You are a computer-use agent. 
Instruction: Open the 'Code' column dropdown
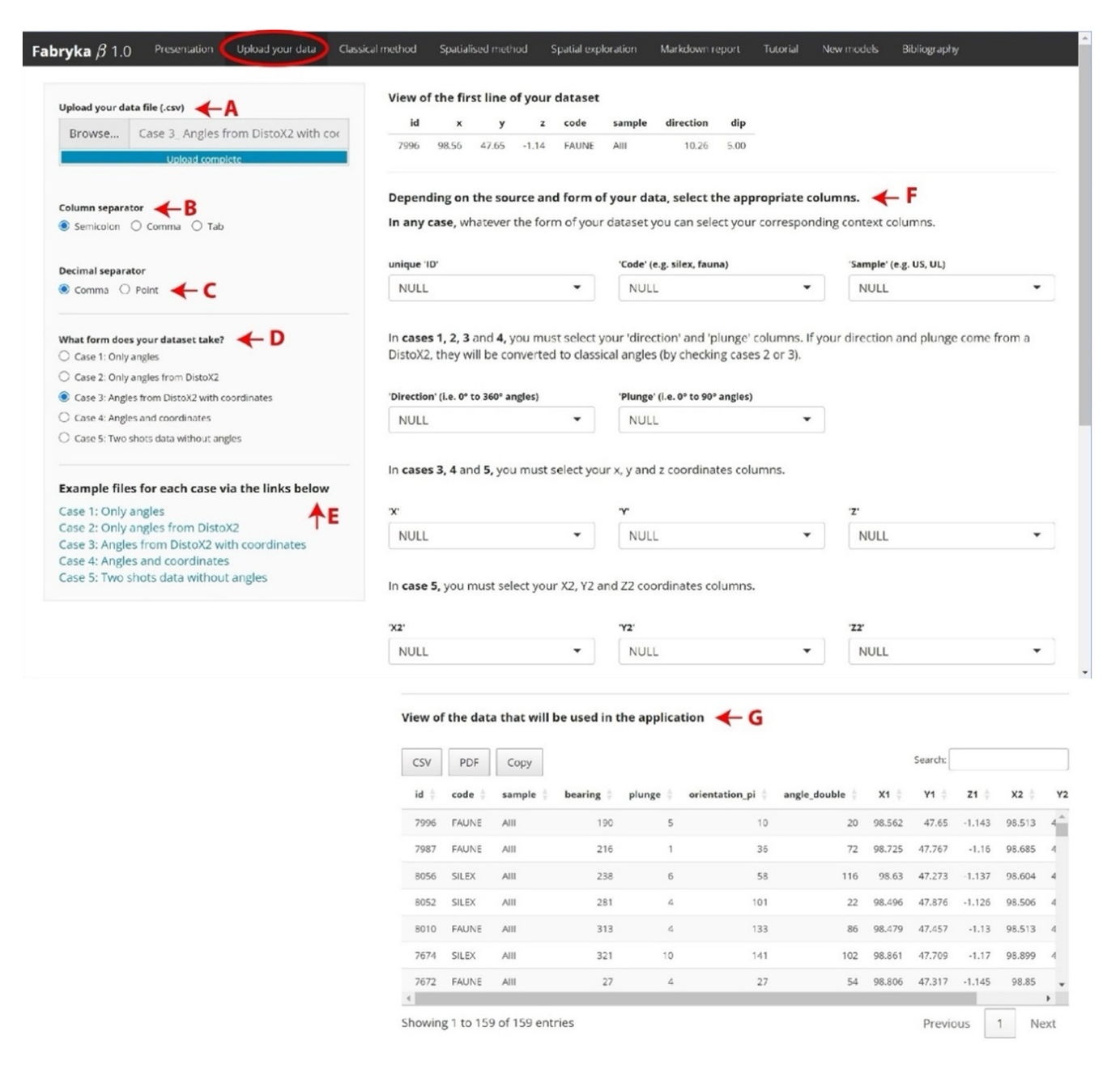click(721, 288)
